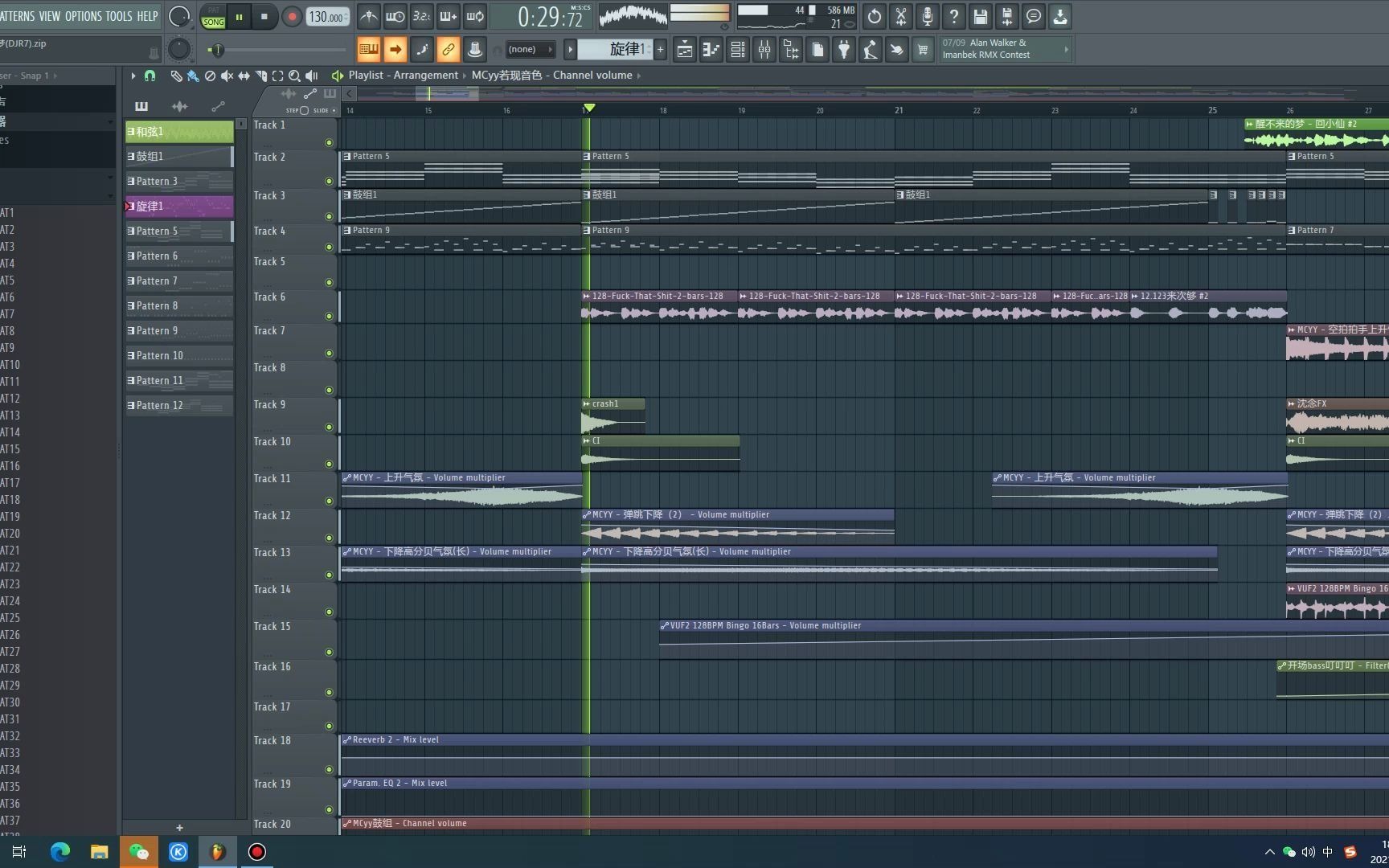Click the undo history circular arrow icon
Screen dimensions: 1389x868
[874, 16]
